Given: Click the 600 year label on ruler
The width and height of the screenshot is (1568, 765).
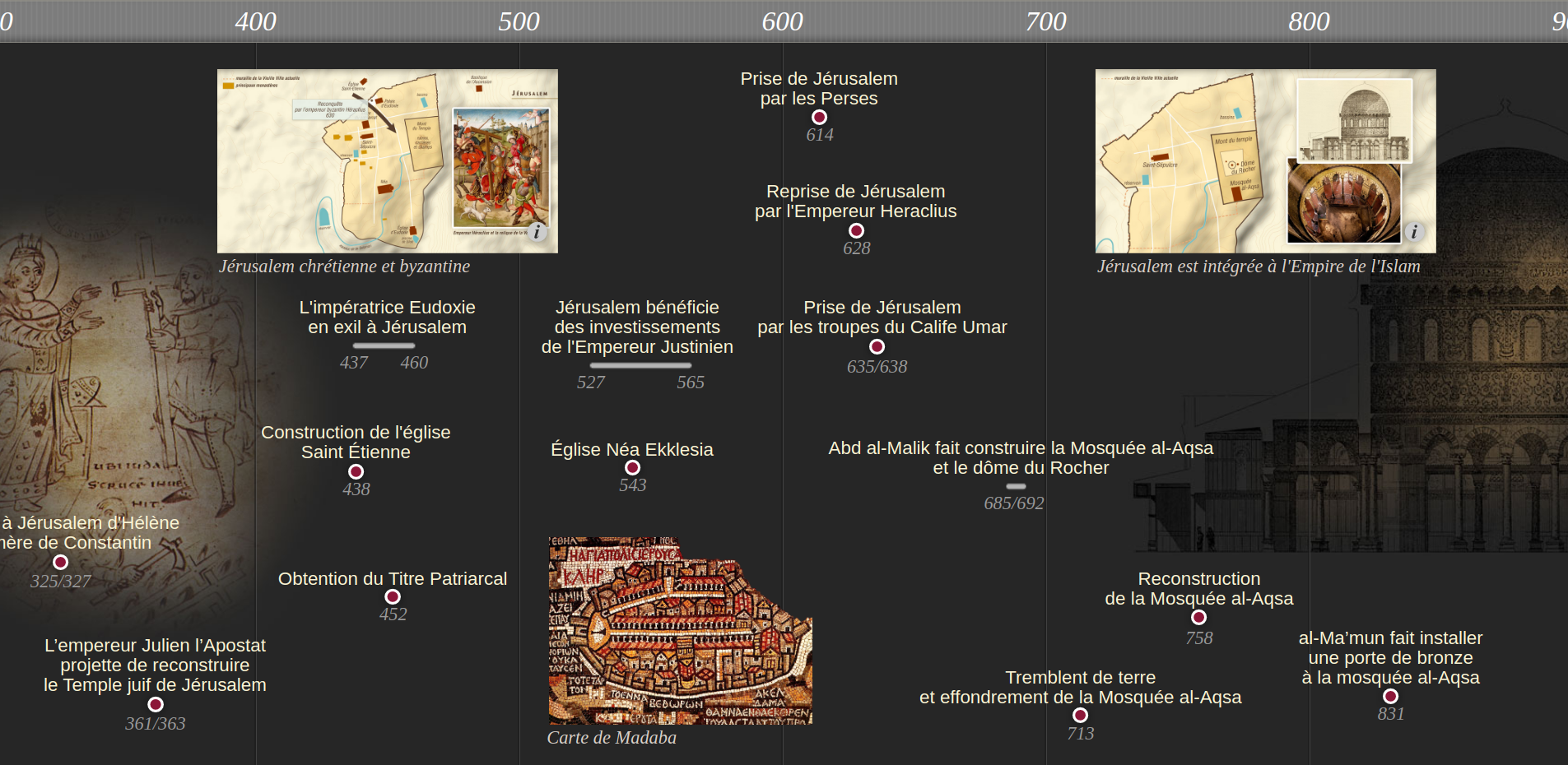Looking at the screenshot, I should [783, 21].
